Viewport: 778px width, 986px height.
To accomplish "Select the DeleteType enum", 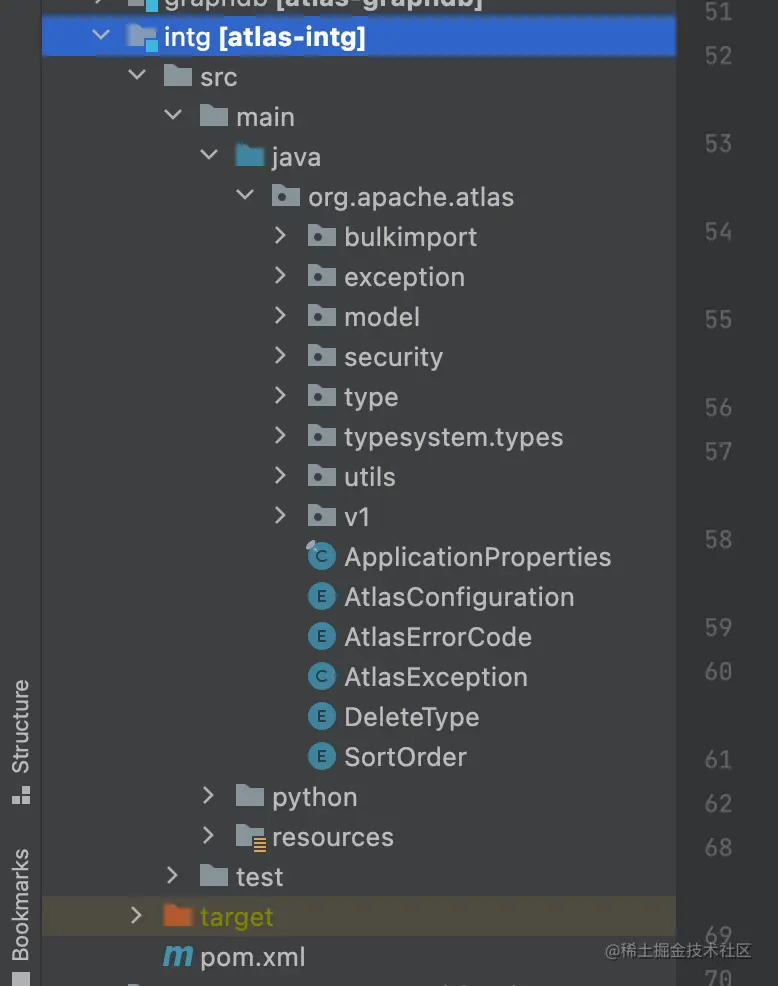I will [411, 717].
